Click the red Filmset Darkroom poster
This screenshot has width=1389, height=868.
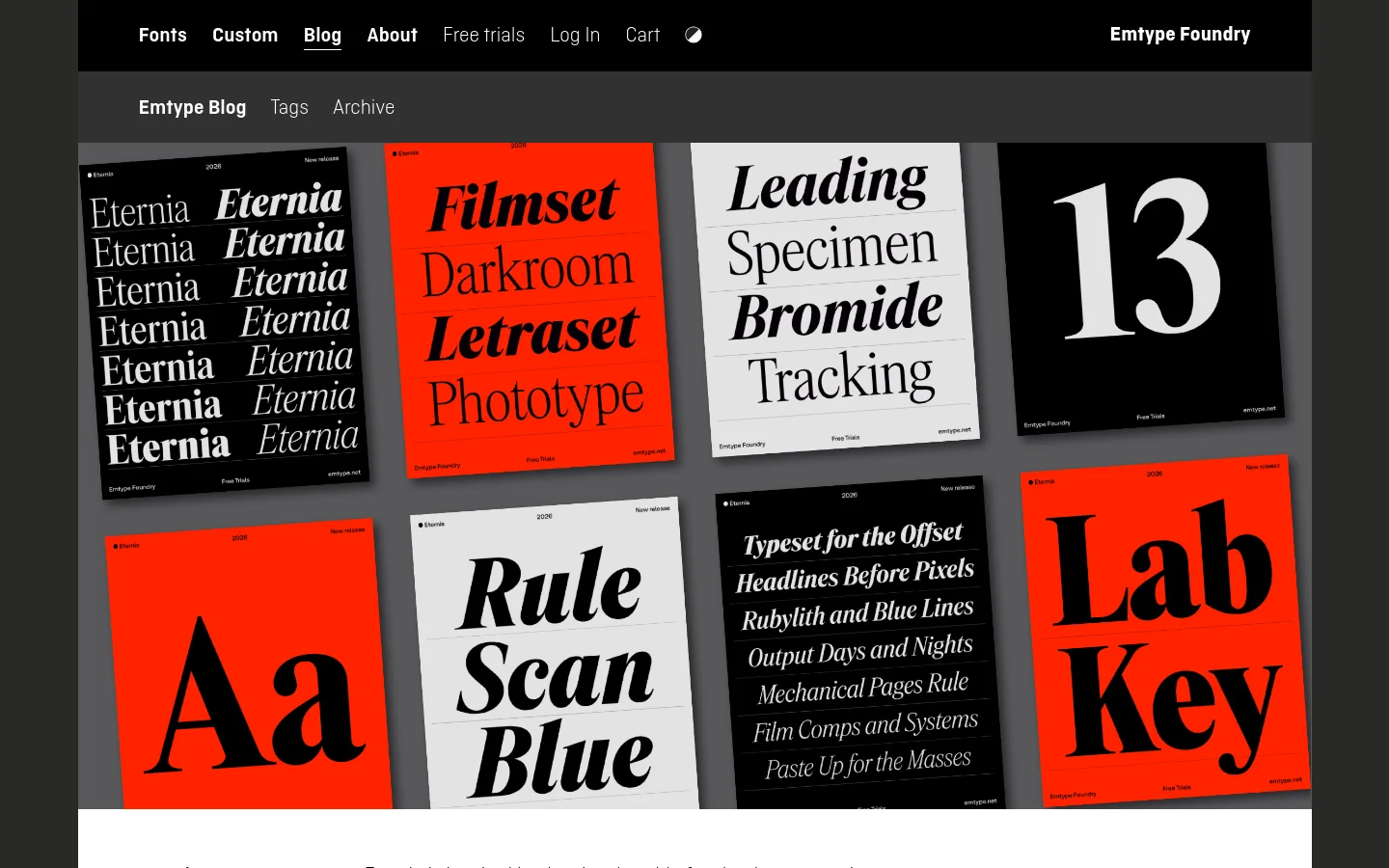click(x=530, y=309)
